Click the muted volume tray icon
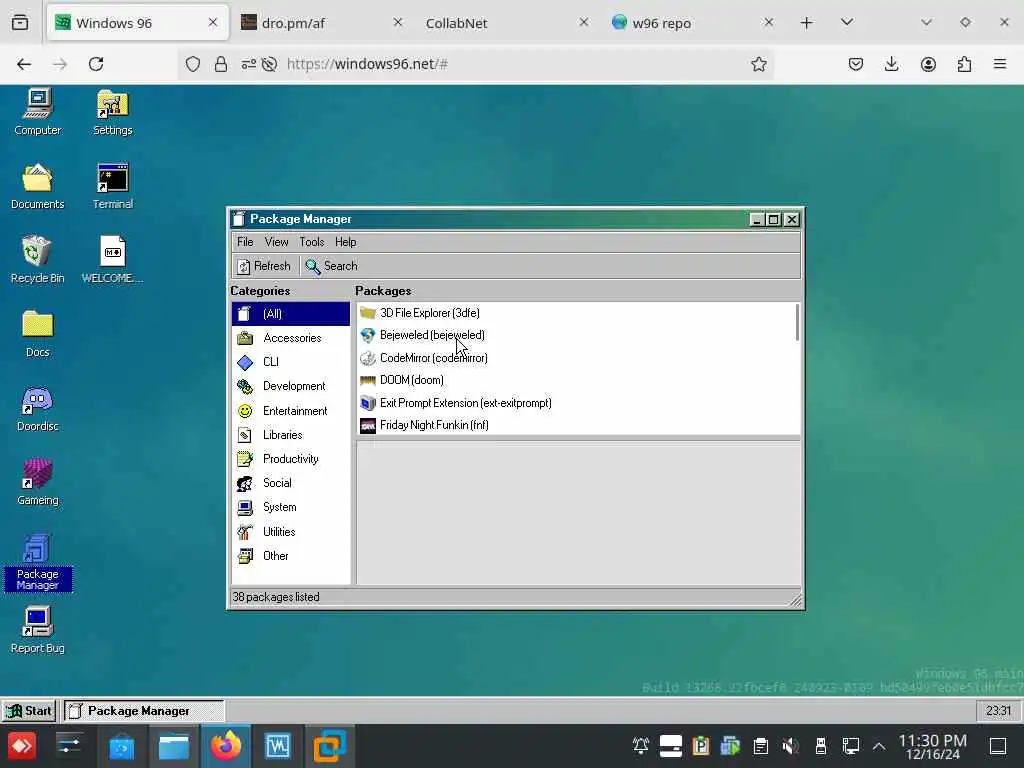The height and width of the screenshot is (768, 1024). (x=790, y=746)
